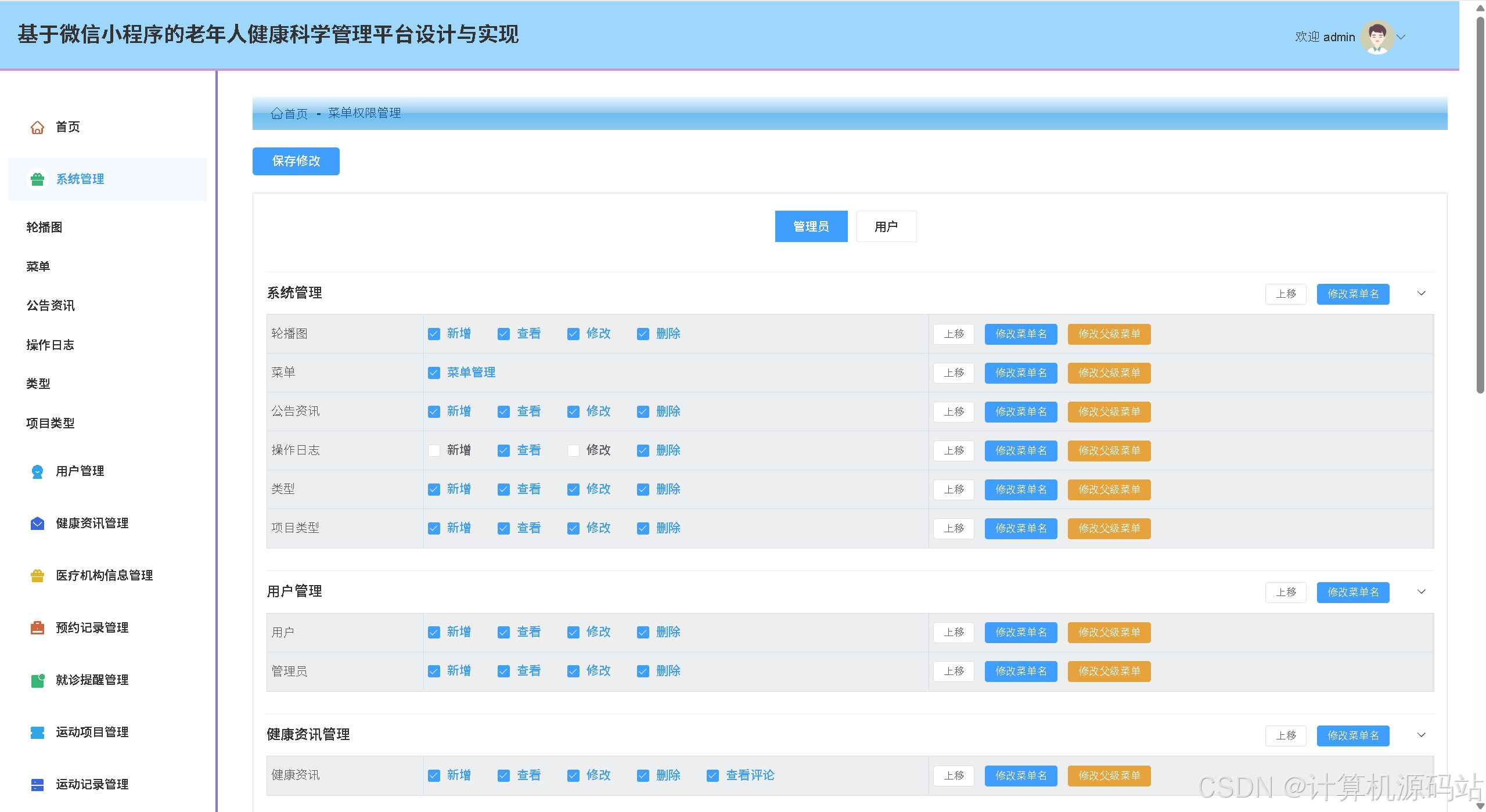Screen dimensions: 1486x812
Task: Click the 项目类型 row label in table
Action: click(x=295, y=528)
